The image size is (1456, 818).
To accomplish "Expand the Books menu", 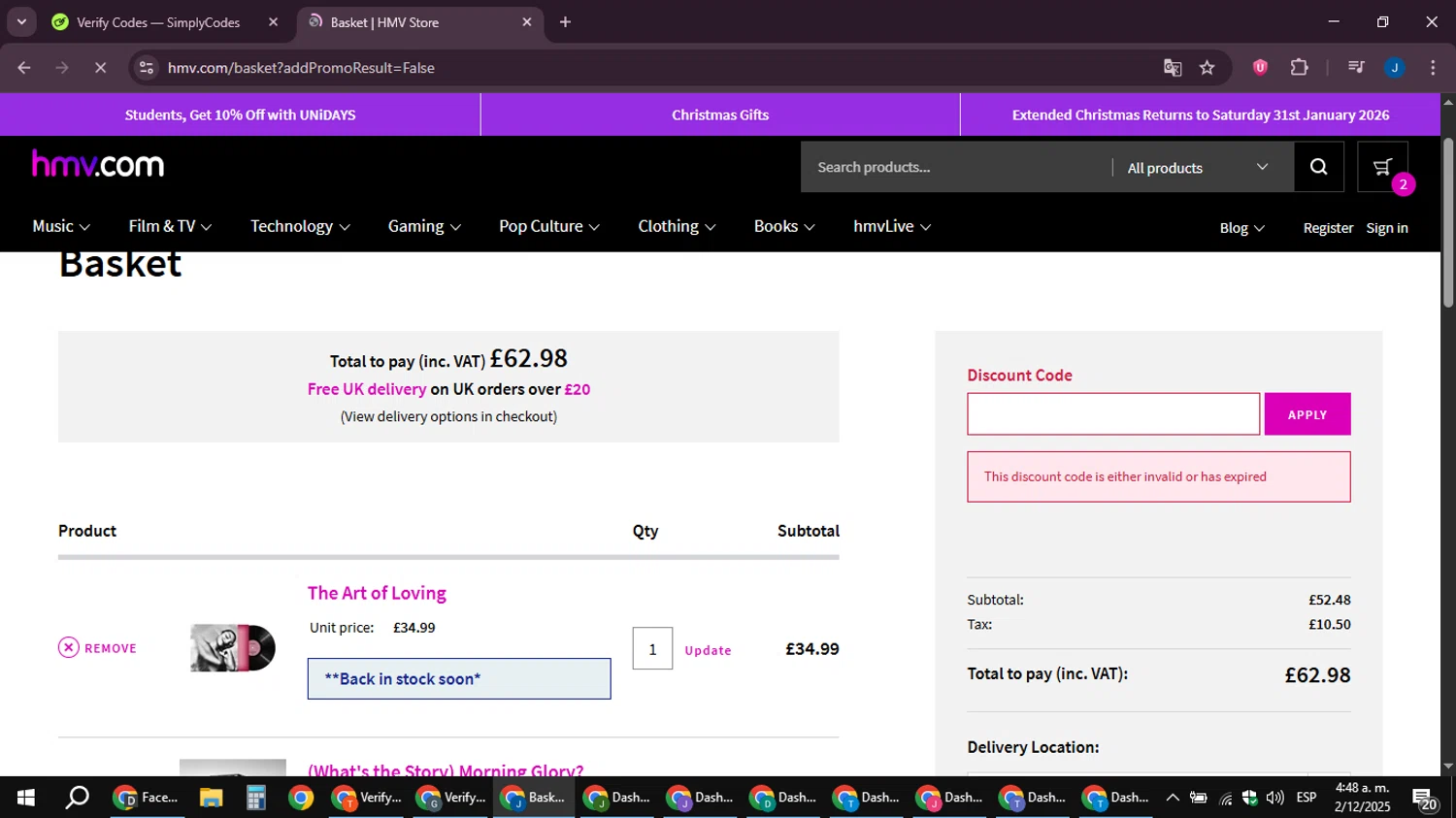I will point(784,226).
